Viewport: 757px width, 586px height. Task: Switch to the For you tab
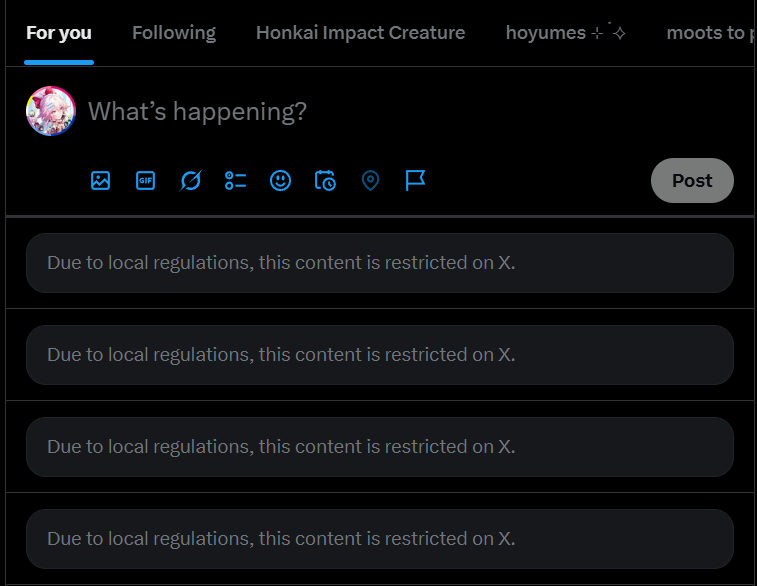pos(59,33)
